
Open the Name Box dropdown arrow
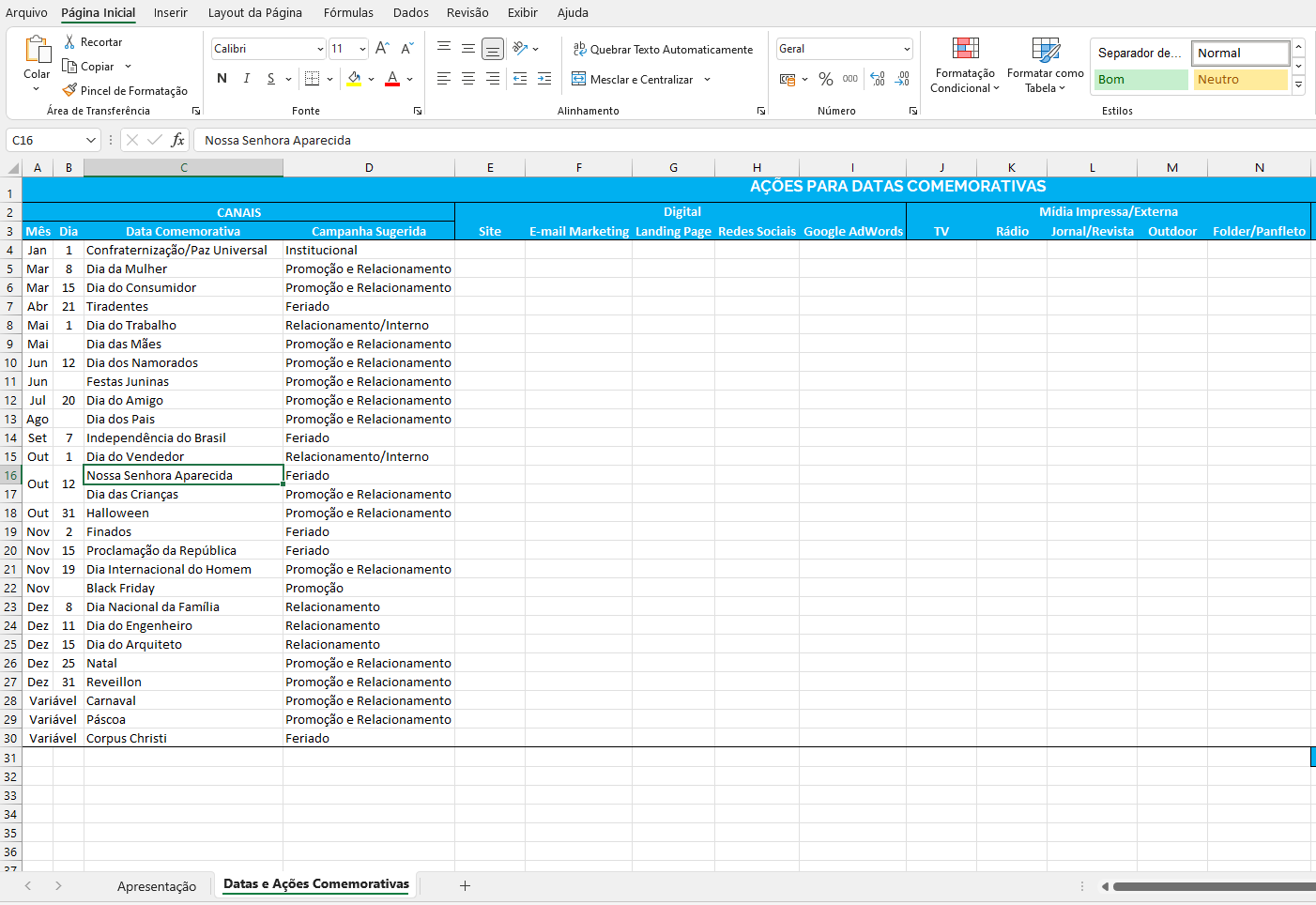pos(91,140)
